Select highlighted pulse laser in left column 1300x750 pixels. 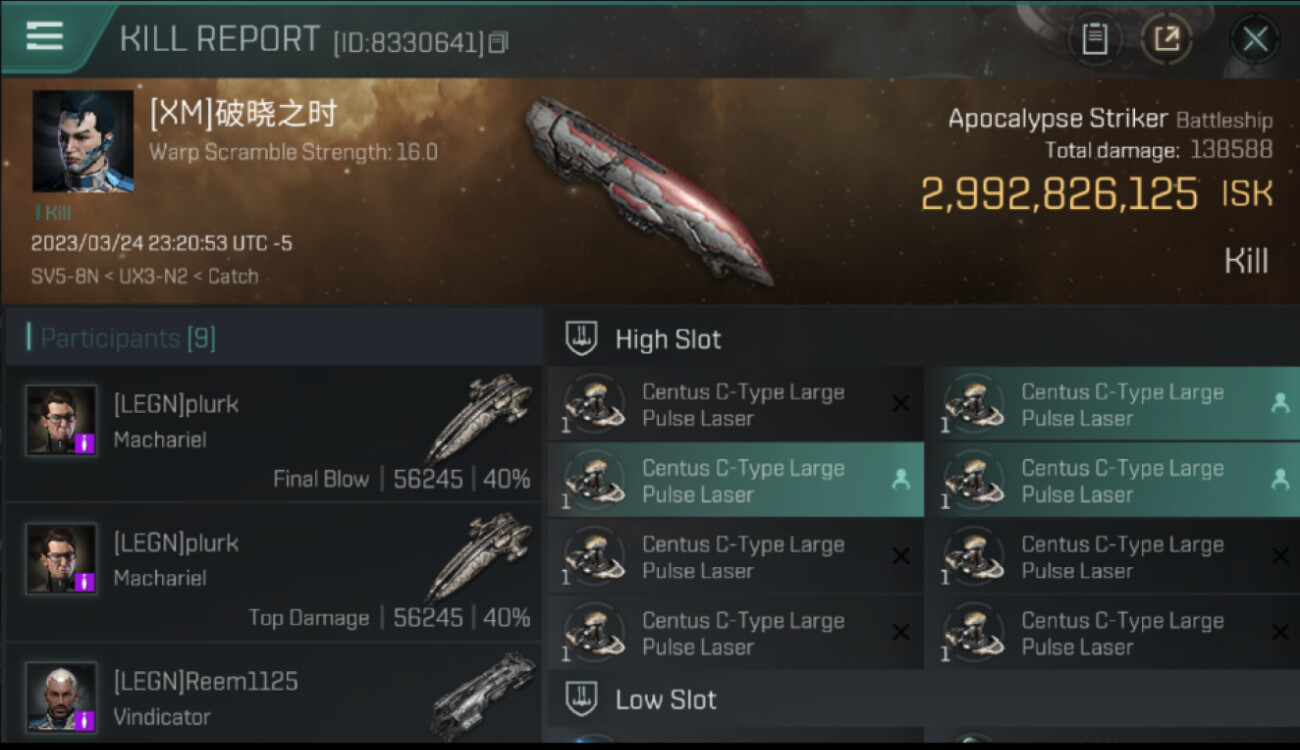point(736,480)
